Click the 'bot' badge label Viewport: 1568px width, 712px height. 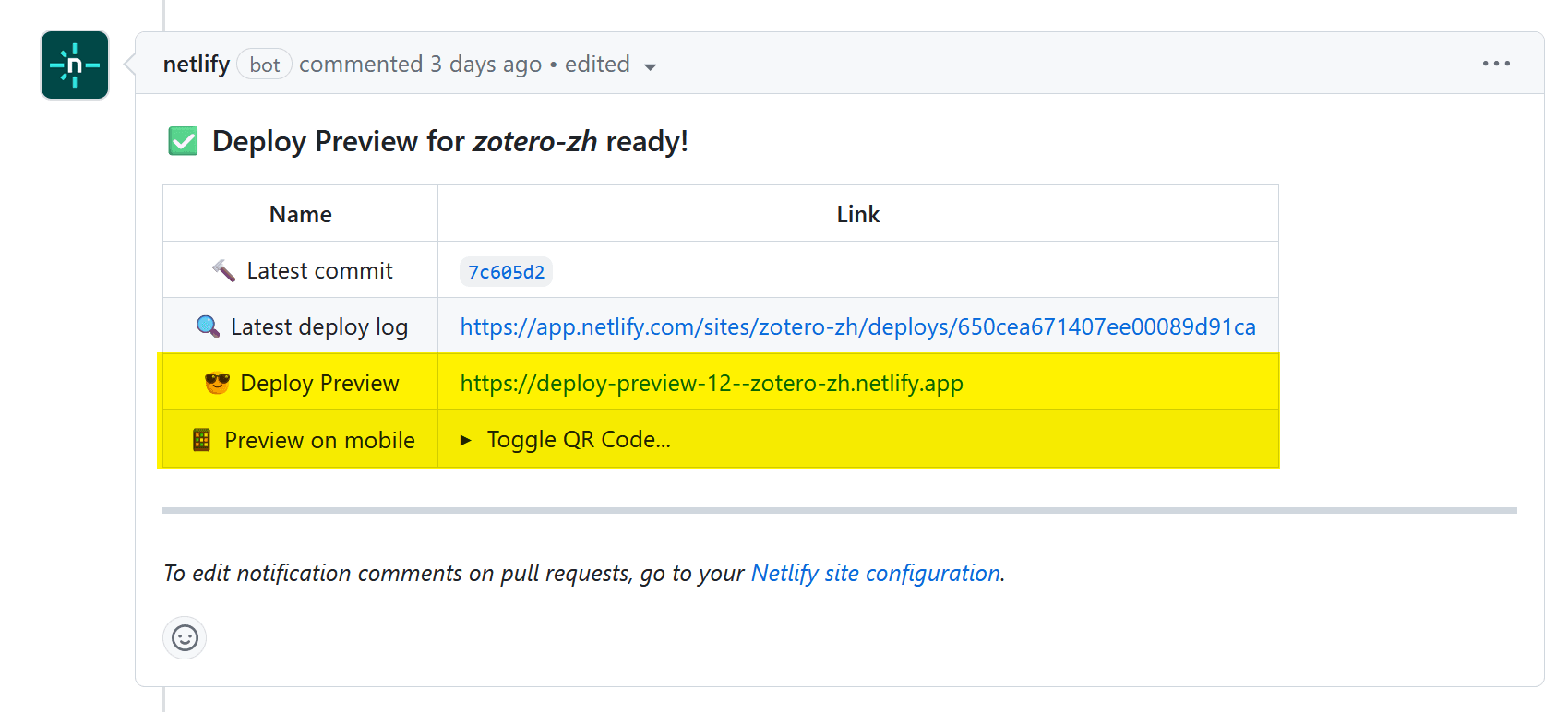tap(264, 65)
